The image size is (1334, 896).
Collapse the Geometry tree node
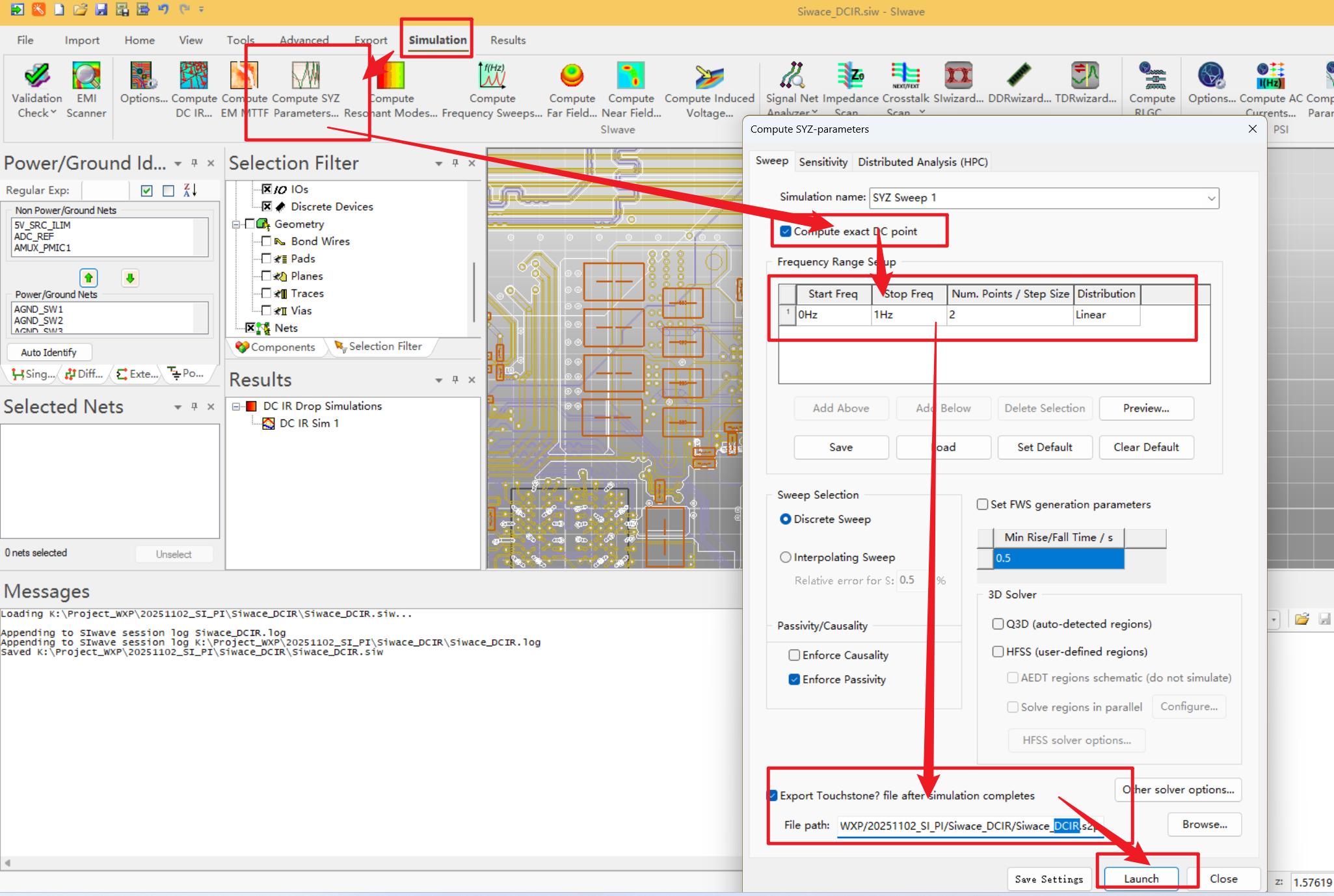tap(236, 224)
